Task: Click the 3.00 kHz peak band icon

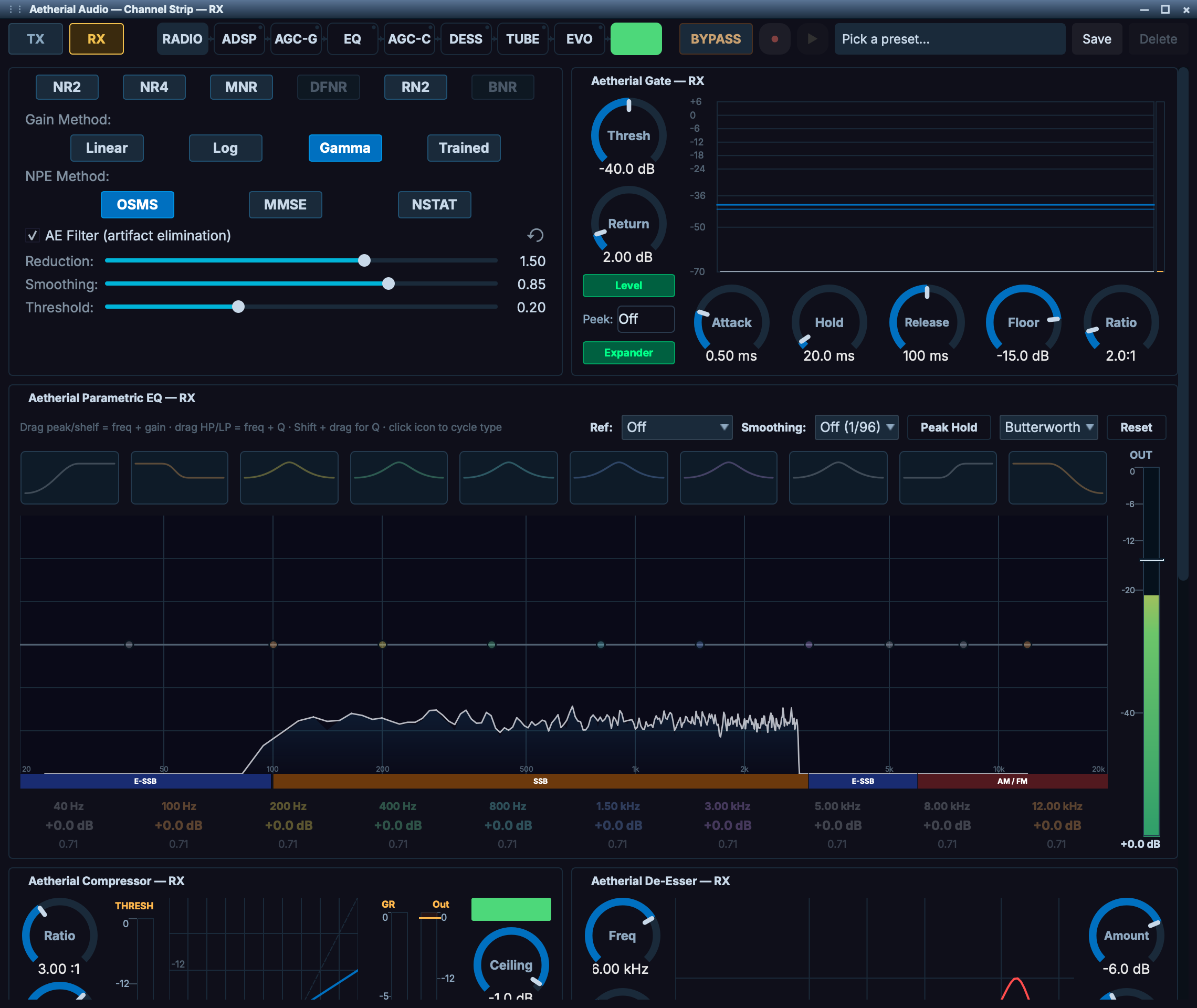Action: coord(729,478)
